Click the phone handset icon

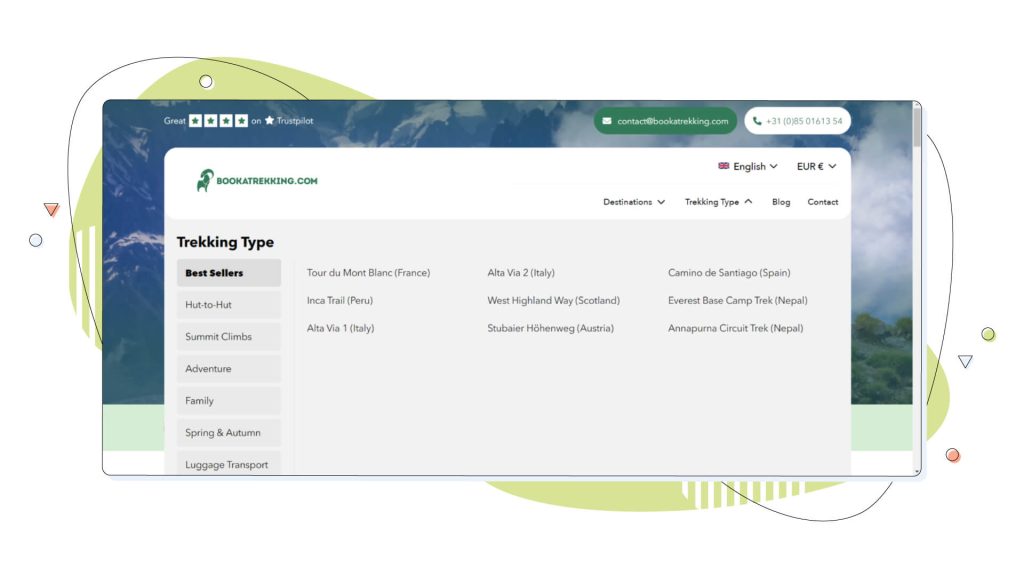pyautogui.click(x=757, y=121)
